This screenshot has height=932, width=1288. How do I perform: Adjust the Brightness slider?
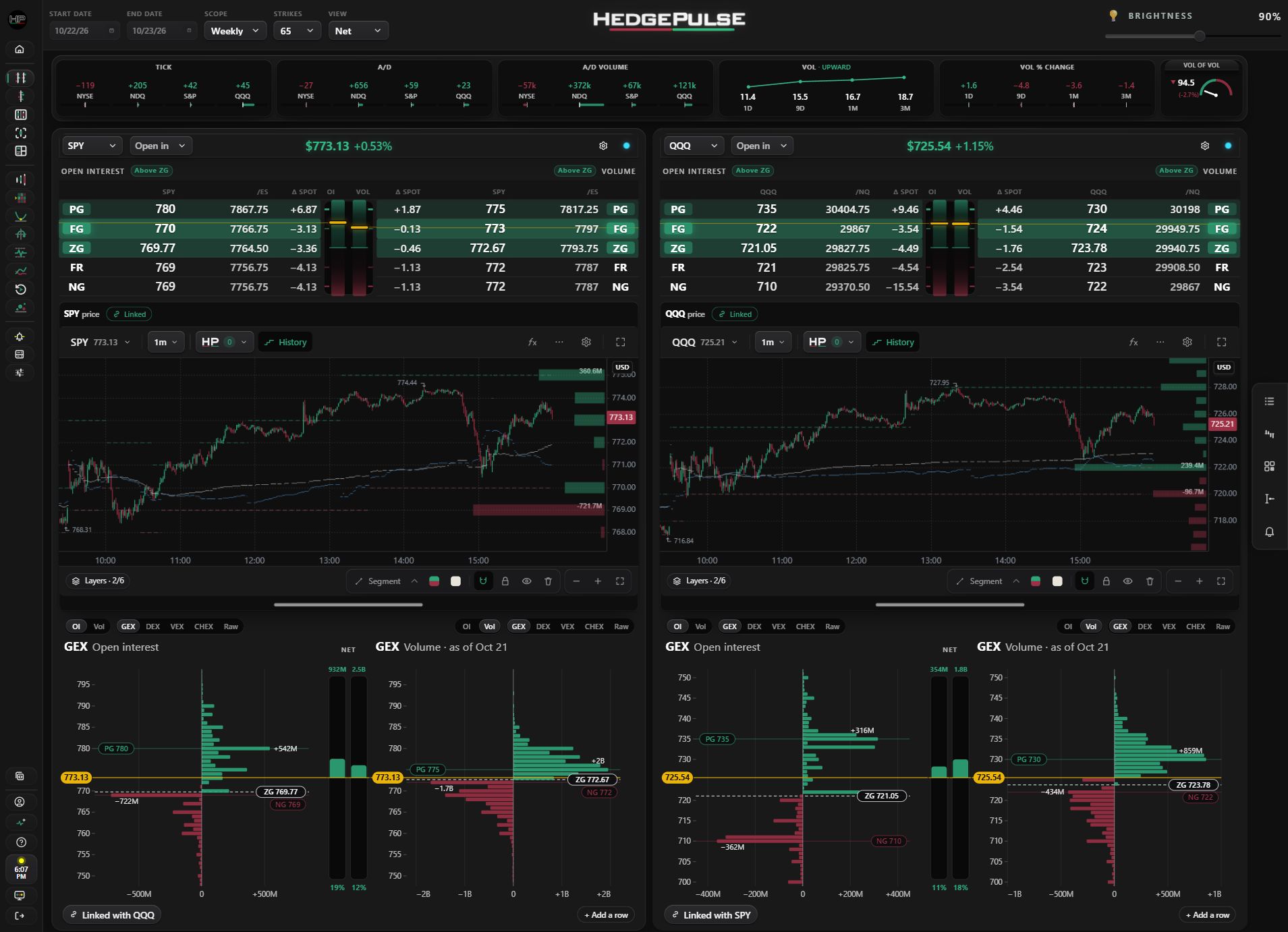click(x=1192, y=36)
